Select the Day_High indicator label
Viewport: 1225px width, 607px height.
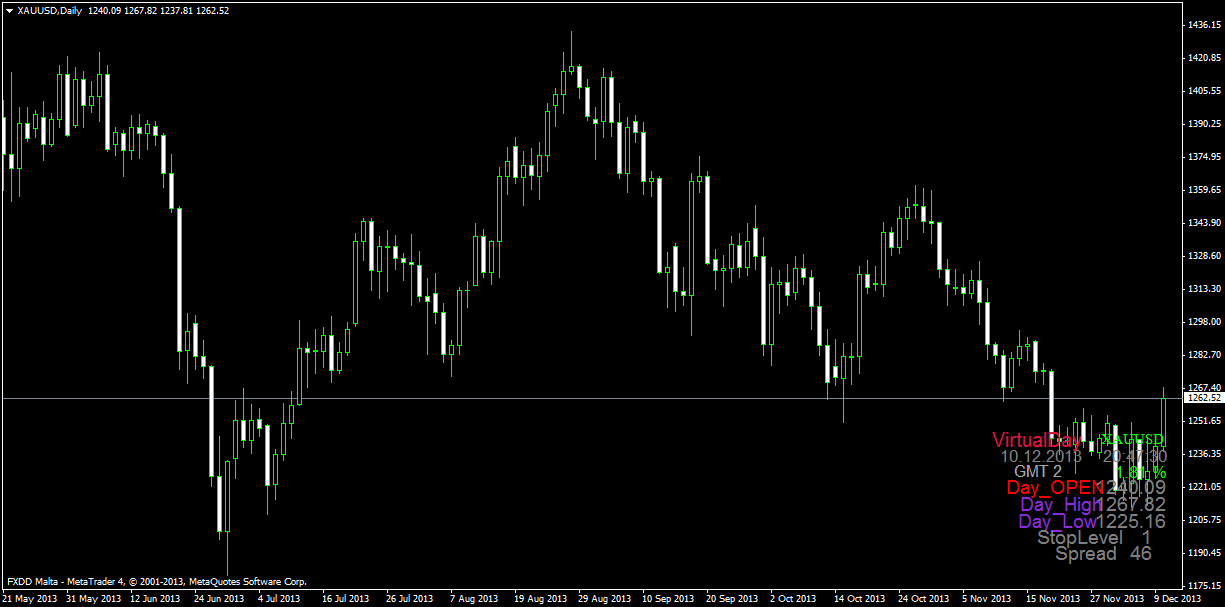[1059, 505]
